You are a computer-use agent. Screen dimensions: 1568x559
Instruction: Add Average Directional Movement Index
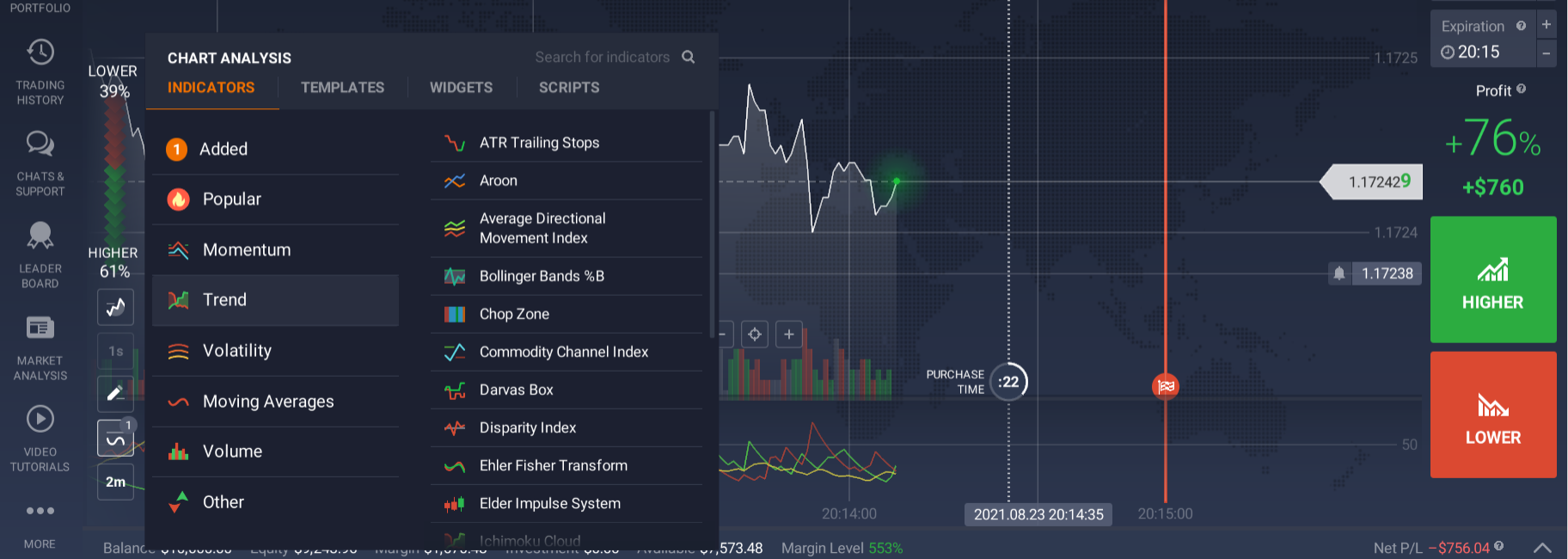point(567,229)
